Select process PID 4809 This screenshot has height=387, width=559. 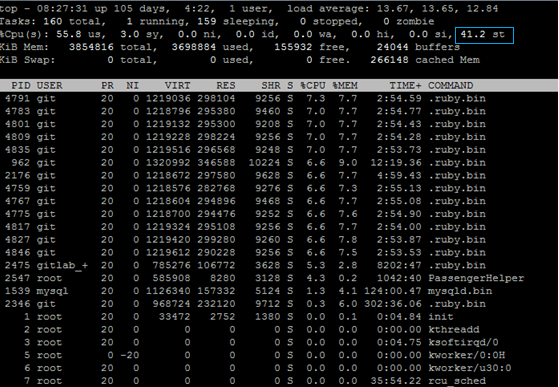(x=18, y=137)
